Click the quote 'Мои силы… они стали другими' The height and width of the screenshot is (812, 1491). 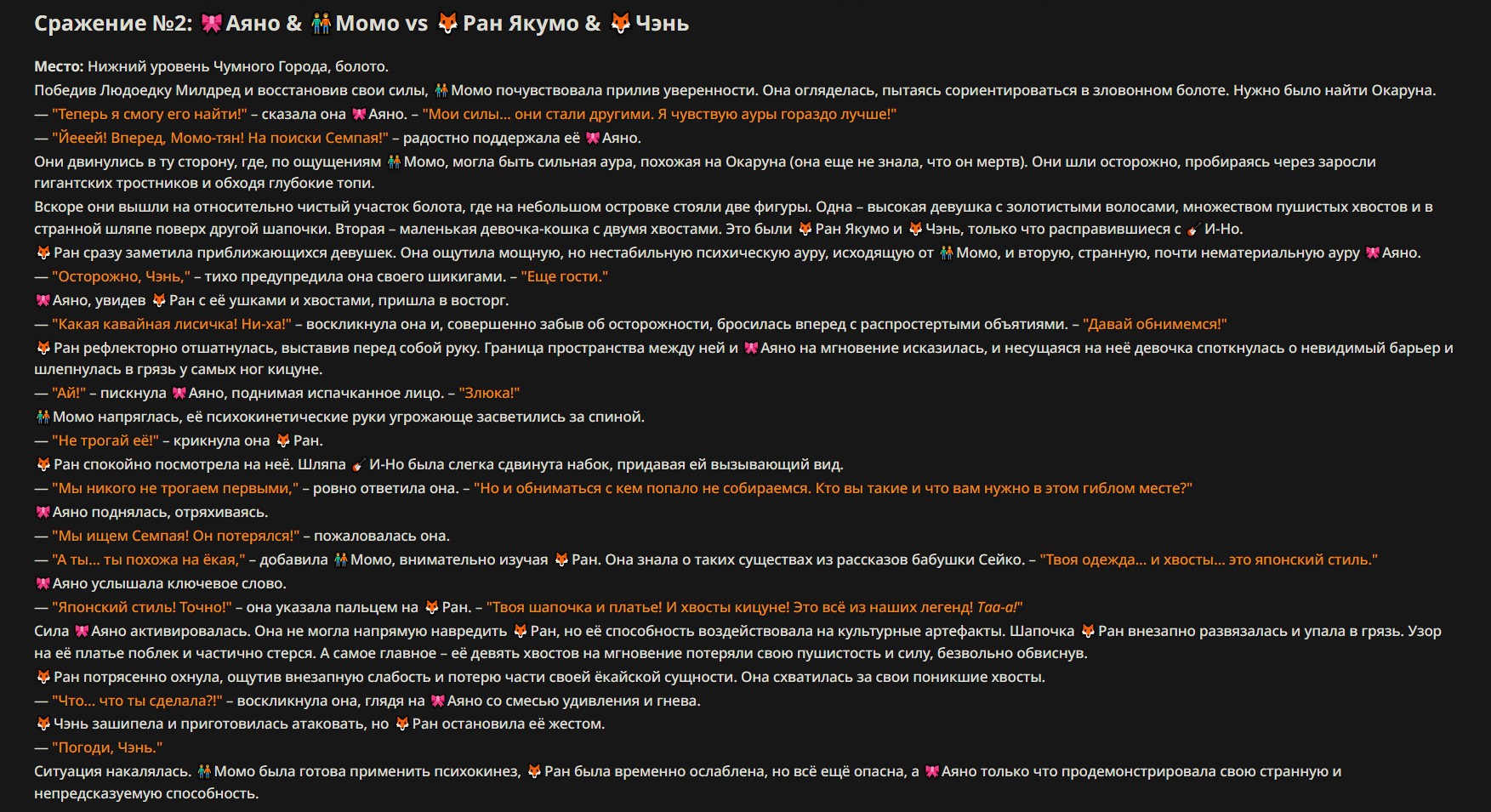(537, 114)
